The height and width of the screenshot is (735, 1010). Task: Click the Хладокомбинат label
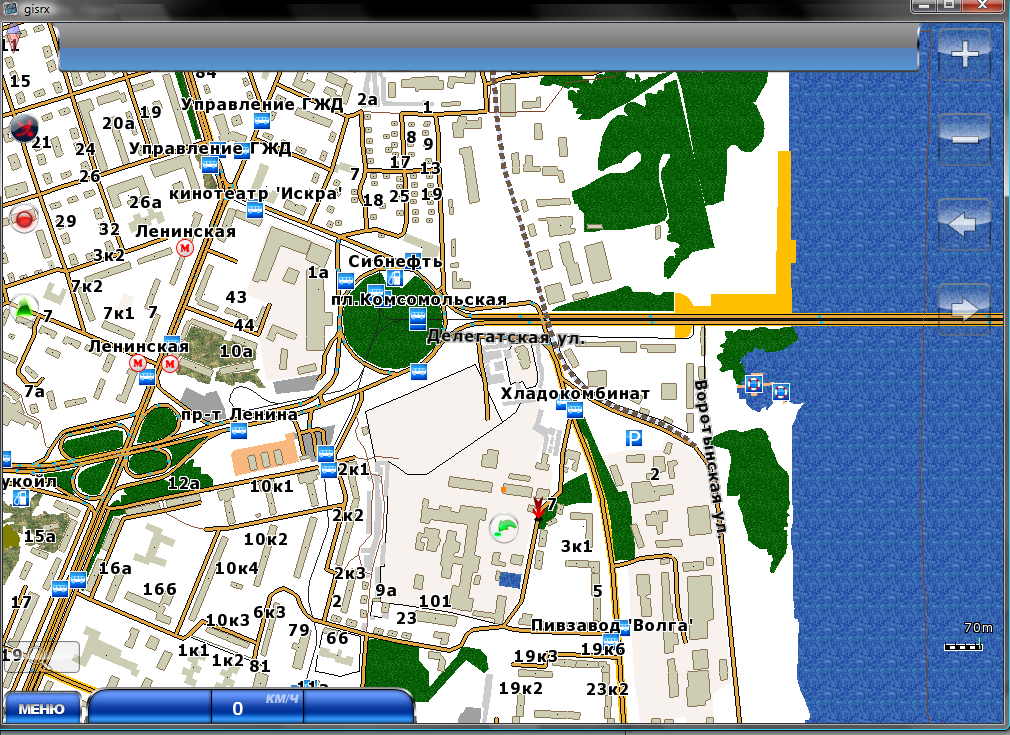click(575, 393)
